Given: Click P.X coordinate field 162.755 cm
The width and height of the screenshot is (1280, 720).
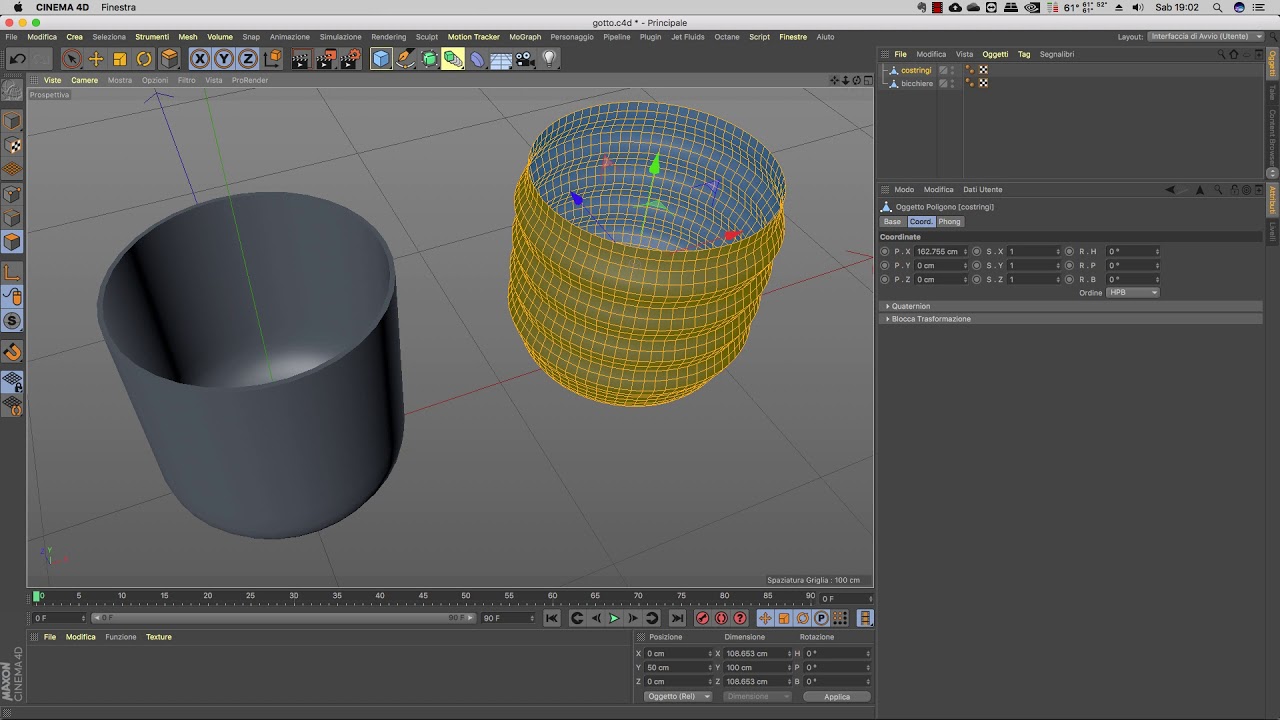Looking at the screenshot, I should click(942, 251).
